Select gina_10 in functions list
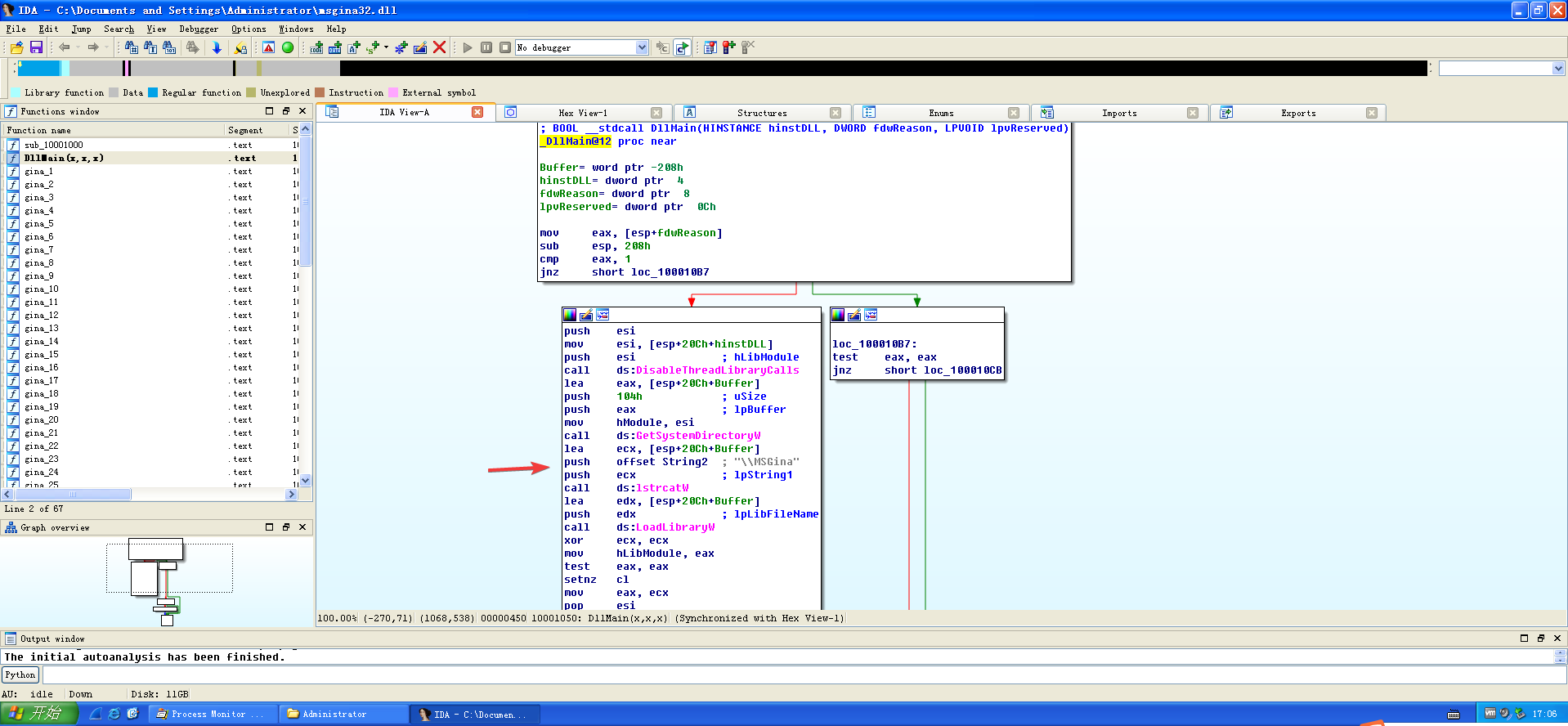Screen dimensions: 1568x726 click(151, 289)
